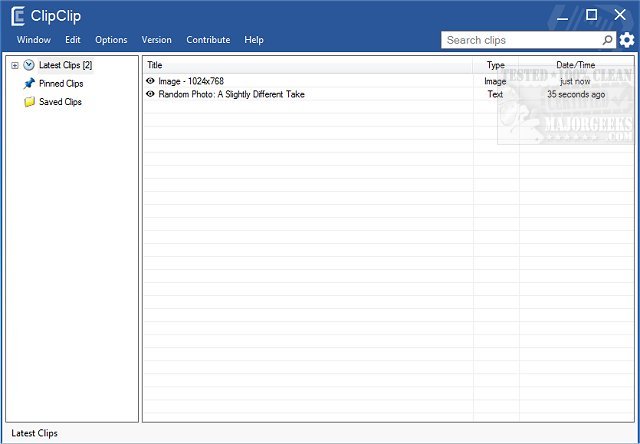Image resolution: width=640 pixels, height=444 pixels.
Task: Click 'Latest Clips' in status bar
Action: [x=34, y=433]
